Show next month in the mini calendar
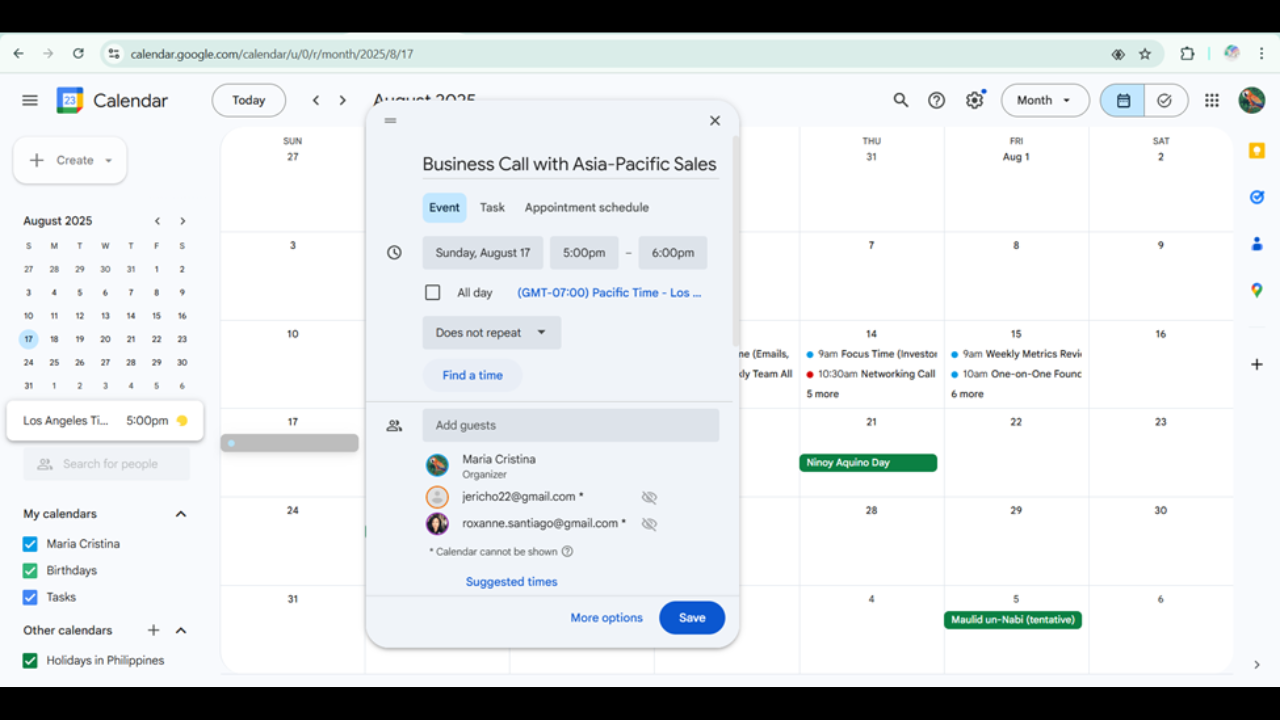 coord(183,221)
